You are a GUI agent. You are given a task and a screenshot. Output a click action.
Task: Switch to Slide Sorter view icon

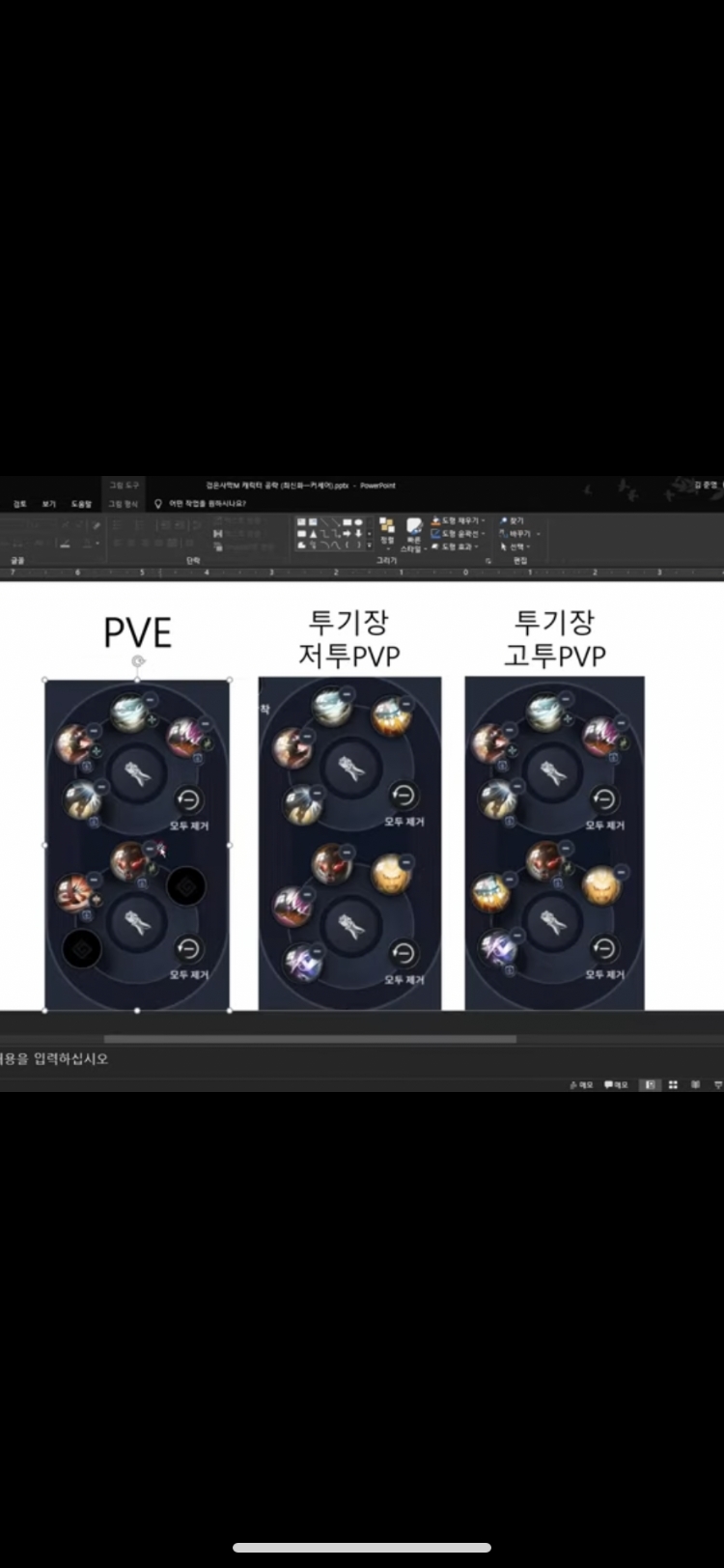click(673, 1084)
